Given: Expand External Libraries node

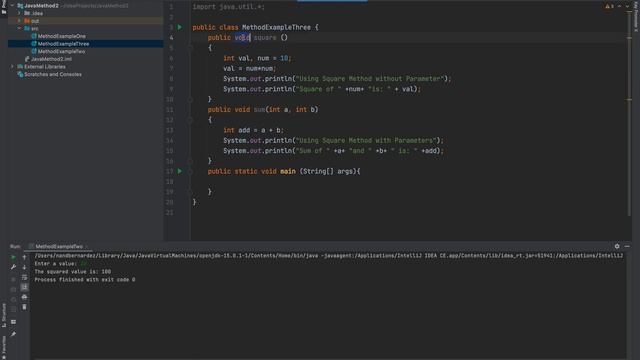Looking at the screenshot, I should (12, 67).
